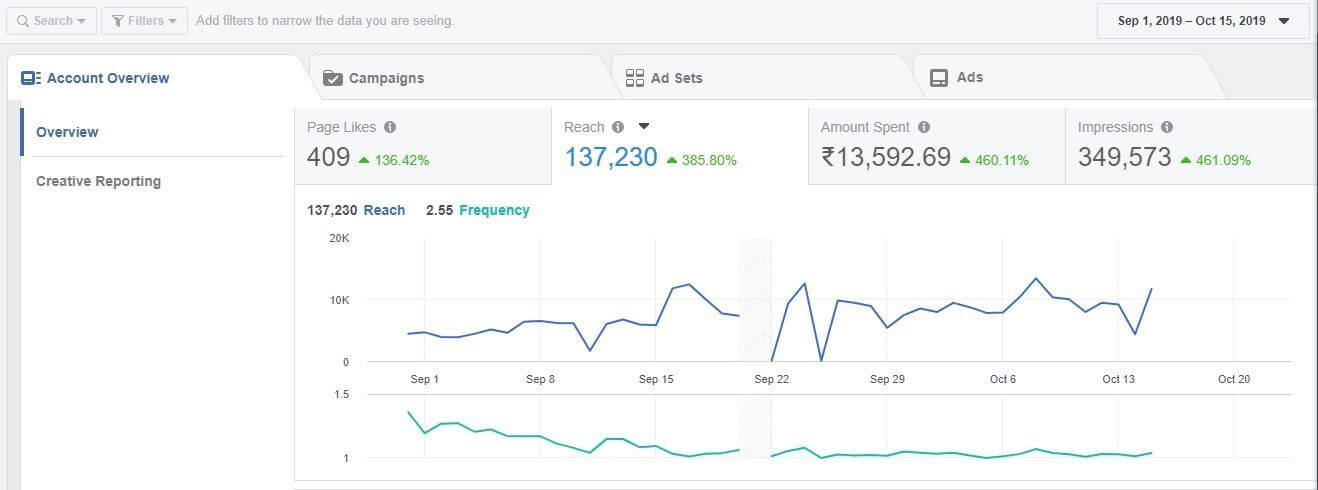The width and height of the screenshot is (1318, 490).
Task: Click the Reach legend label above chart
Action: click(384, 210)
